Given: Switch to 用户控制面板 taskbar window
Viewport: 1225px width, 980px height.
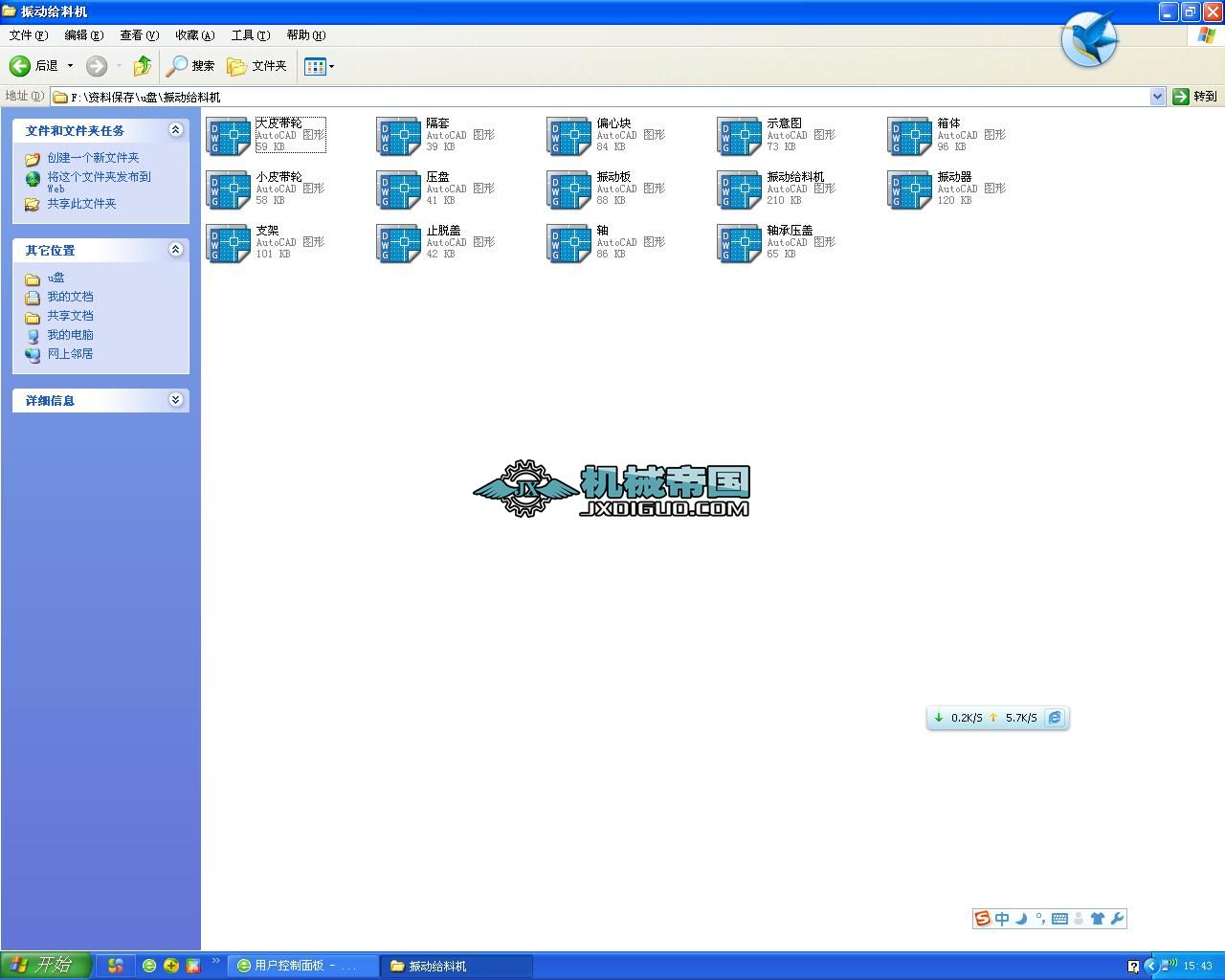Looking at the screenshot, I should coord(304,966).
